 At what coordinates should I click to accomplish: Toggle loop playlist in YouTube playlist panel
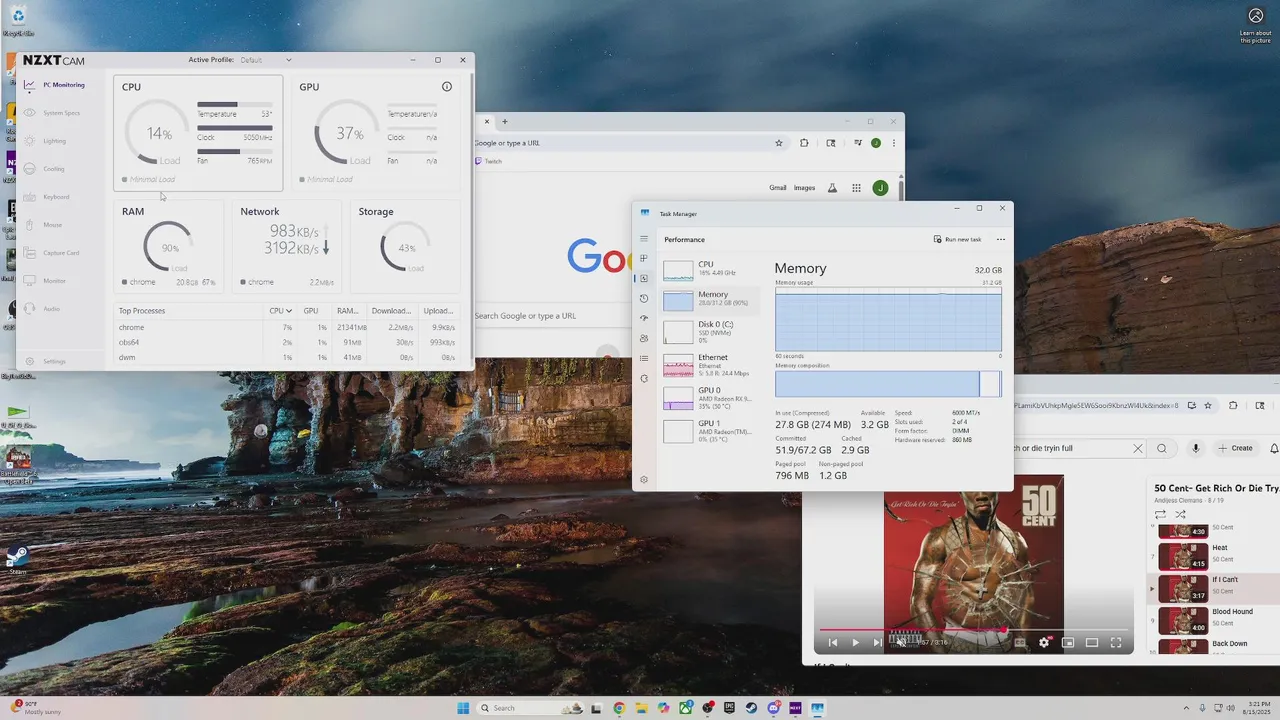click(1160, 514)
